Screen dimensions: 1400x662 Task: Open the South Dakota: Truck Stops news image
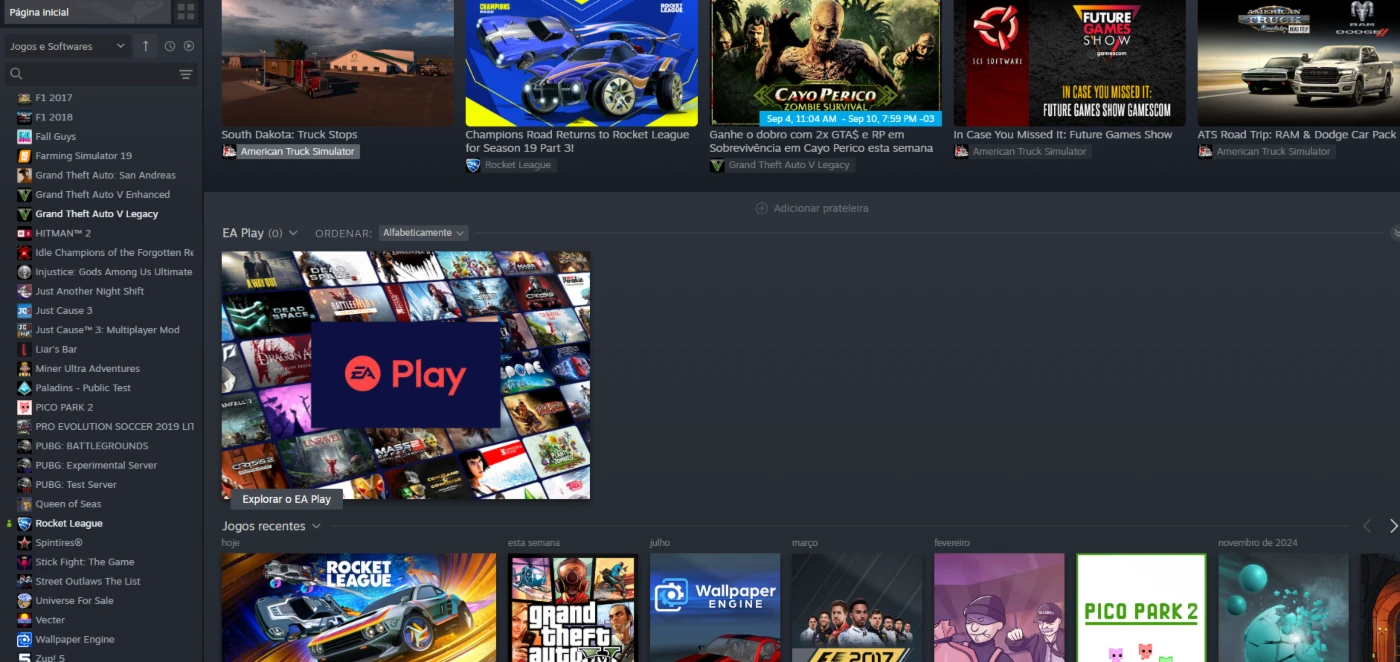337,63
